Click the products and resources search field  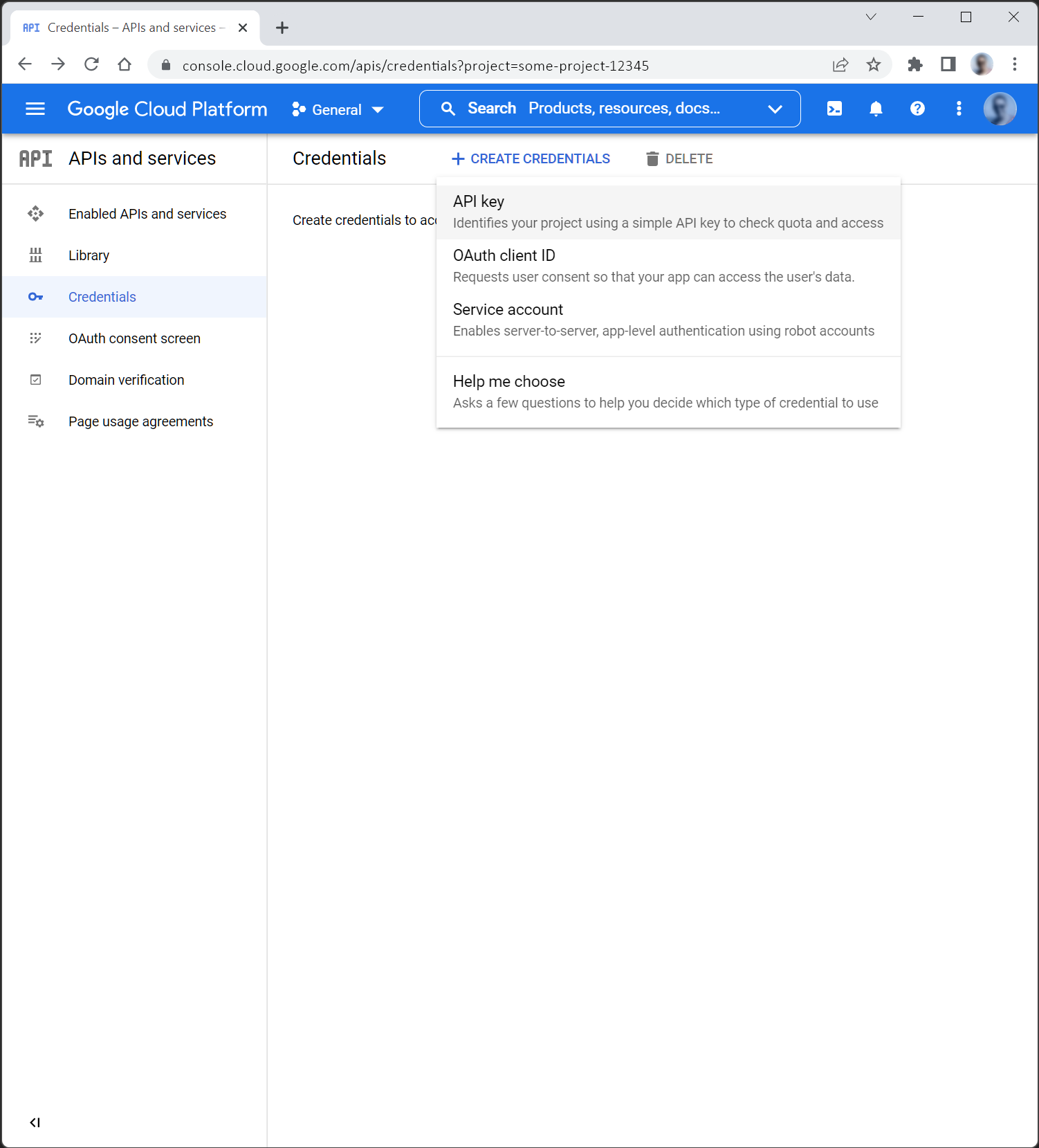coord(623,109)
